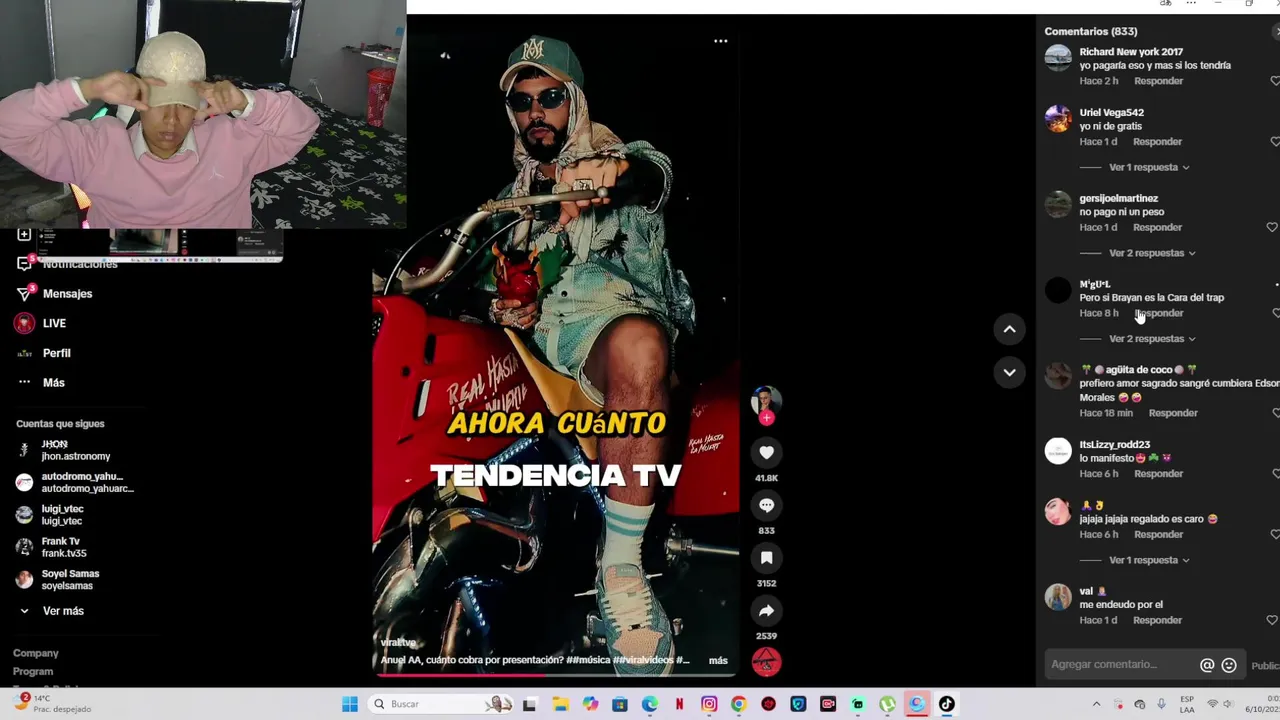This screenshot has width=1280, height=720.
Task: Open Netflix from the taskbar
Action: click(x=679, y=704)
